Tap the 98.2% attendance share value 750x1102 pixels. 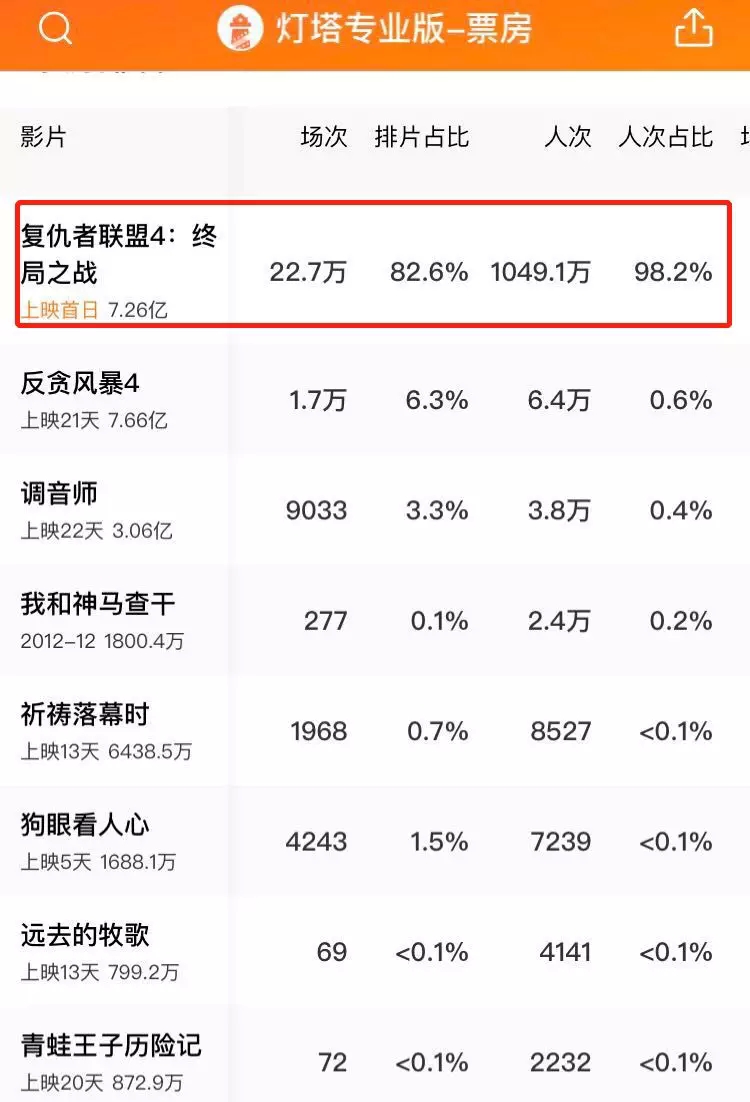(x=672, y=272)
